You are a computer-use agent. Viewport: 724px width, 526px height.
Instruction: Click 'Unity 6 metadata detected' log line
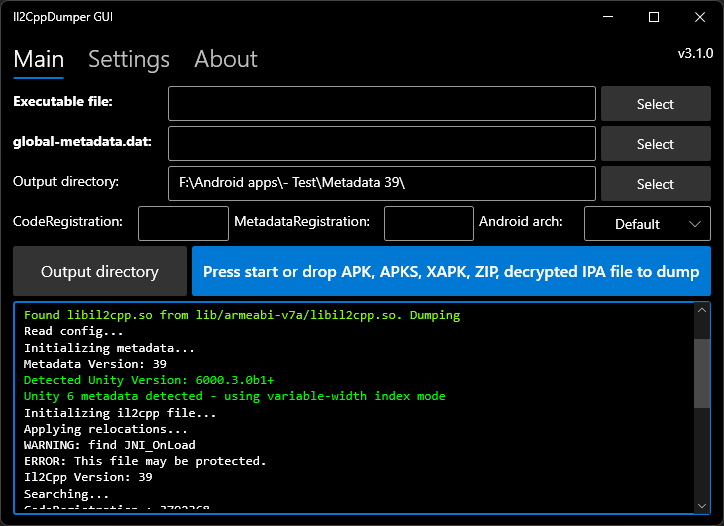[x=235, y=396]
